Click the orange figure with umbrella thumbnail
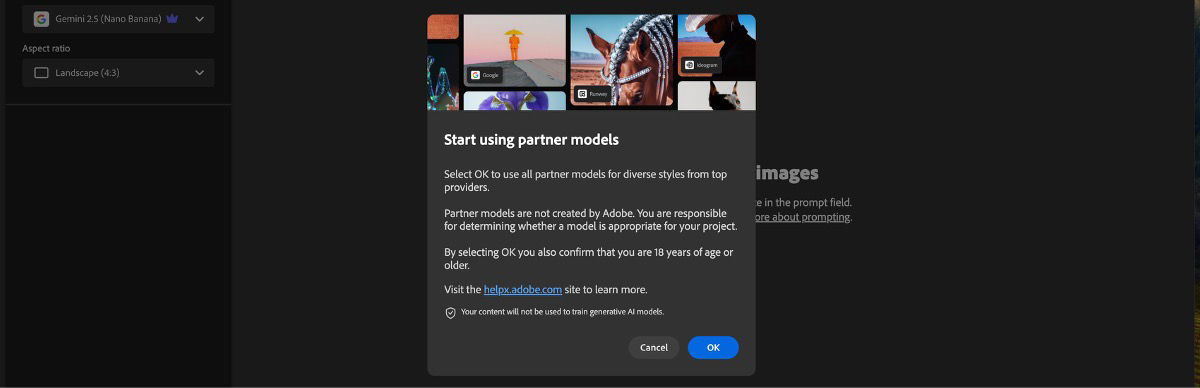 [514, 50]
